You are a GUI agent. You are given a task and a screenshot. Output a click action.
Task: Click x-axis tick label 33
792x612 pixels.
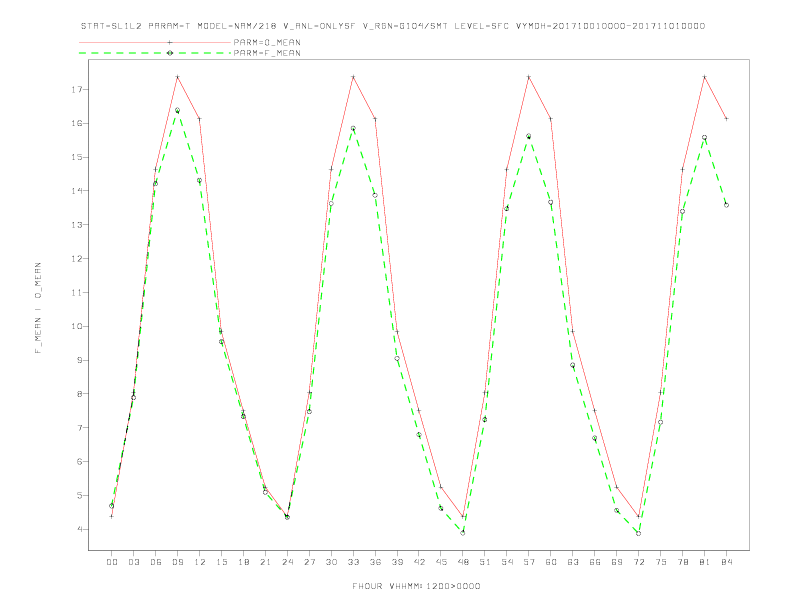coord(353,562)
